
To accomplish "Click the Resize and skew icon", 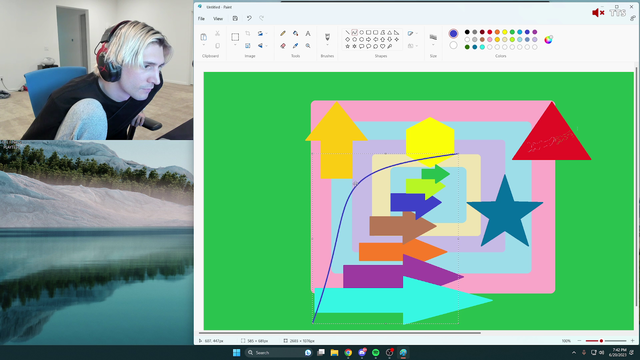I will pos(248,46).
